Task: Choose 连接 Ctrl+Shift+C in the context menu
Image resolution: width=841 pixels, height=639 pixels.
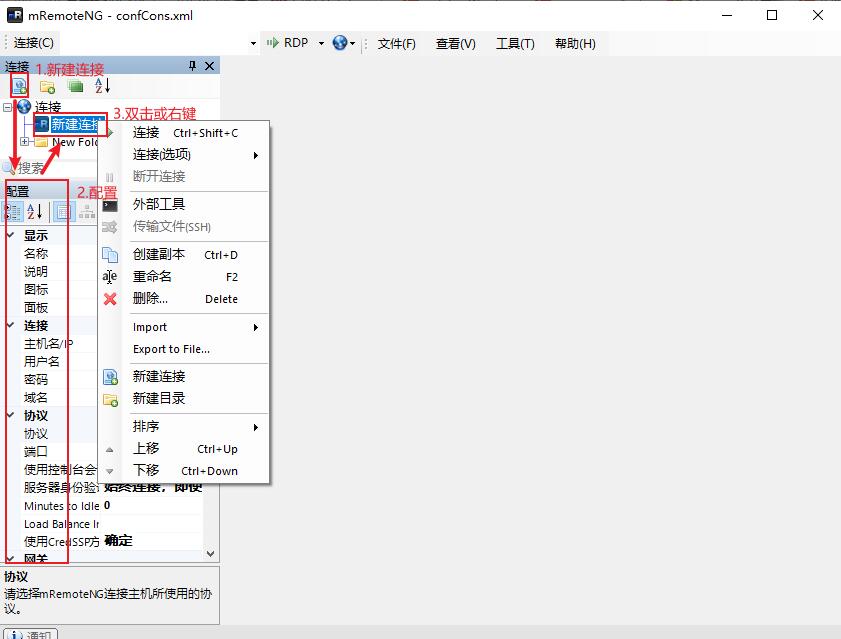Action: pyautogui.click(x=183, y=133)
